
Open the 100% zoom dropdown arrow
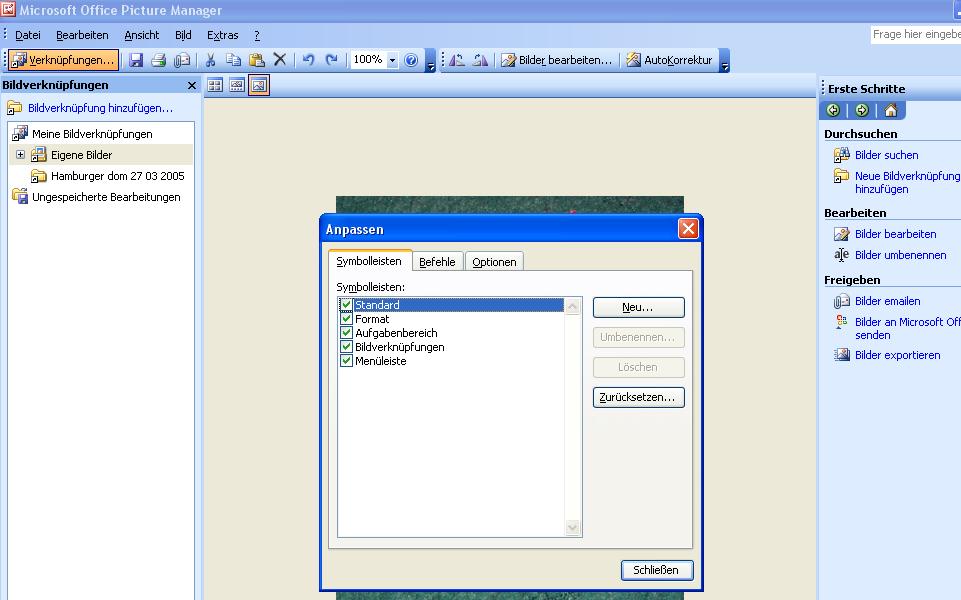(x=392, y=60)
